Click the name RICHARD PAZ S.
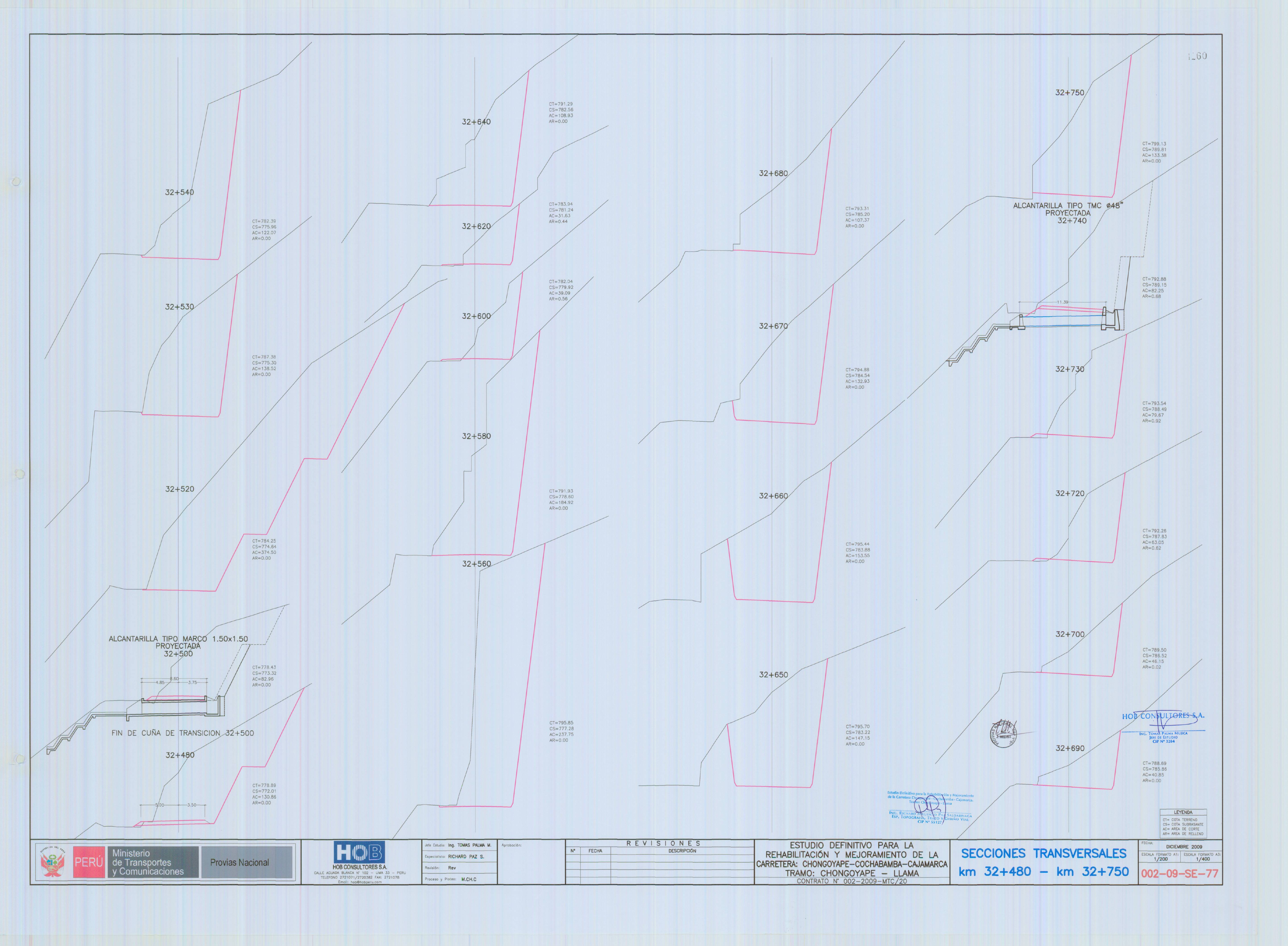1288x946 pixels. [x=466, y=857]
